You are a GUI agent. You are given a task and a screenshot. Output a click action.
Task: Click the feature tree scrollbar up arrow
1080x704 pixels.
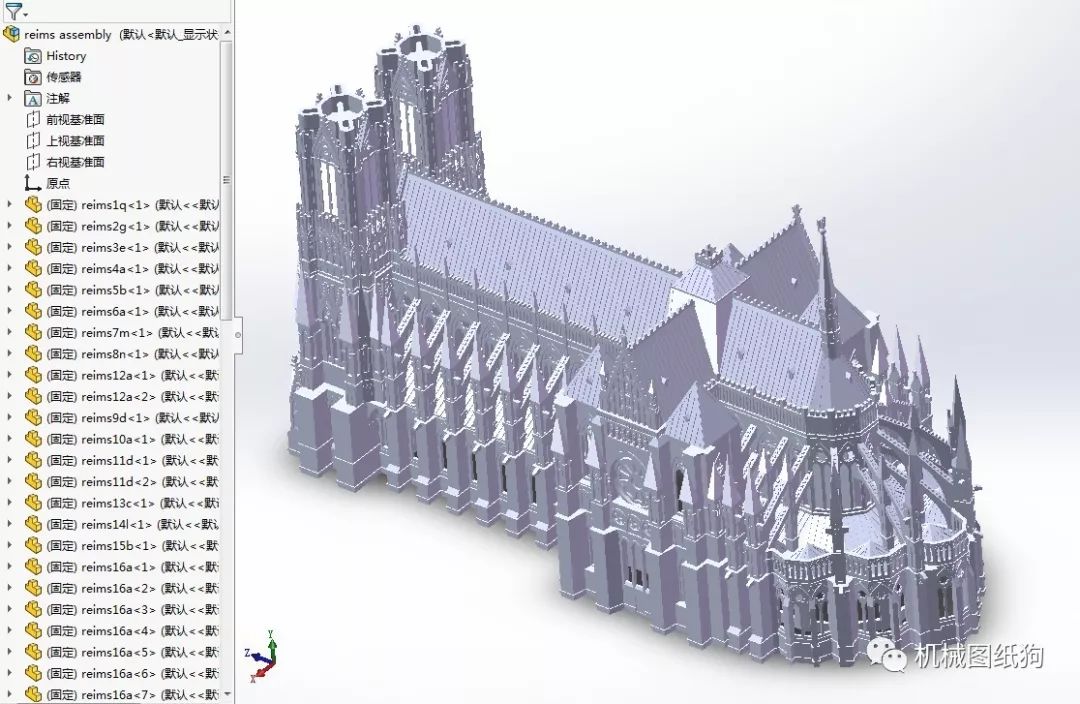(227, 32)
